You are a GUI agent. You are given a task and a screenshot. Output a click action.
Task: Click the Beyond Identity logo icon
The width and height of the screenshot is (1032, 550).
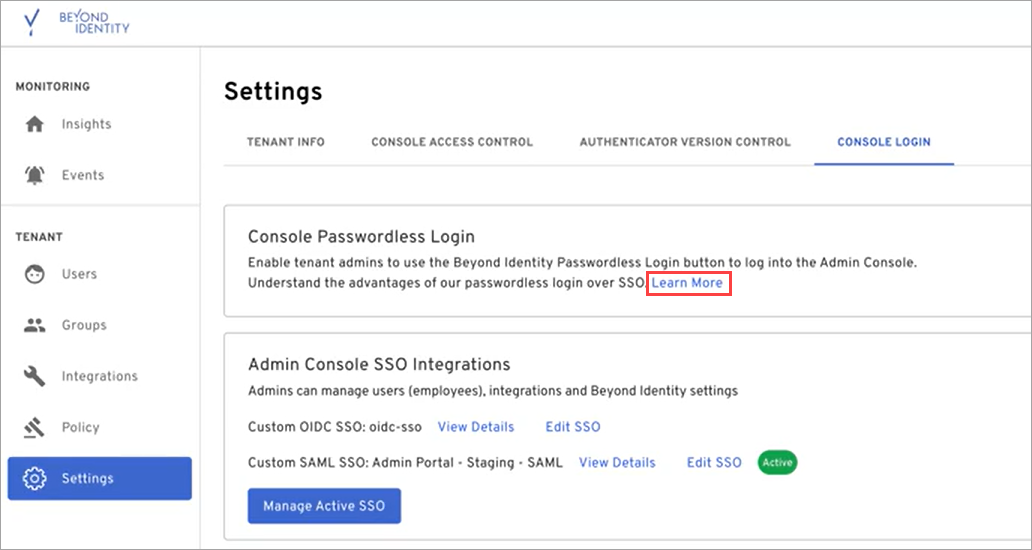click(31, 23)
